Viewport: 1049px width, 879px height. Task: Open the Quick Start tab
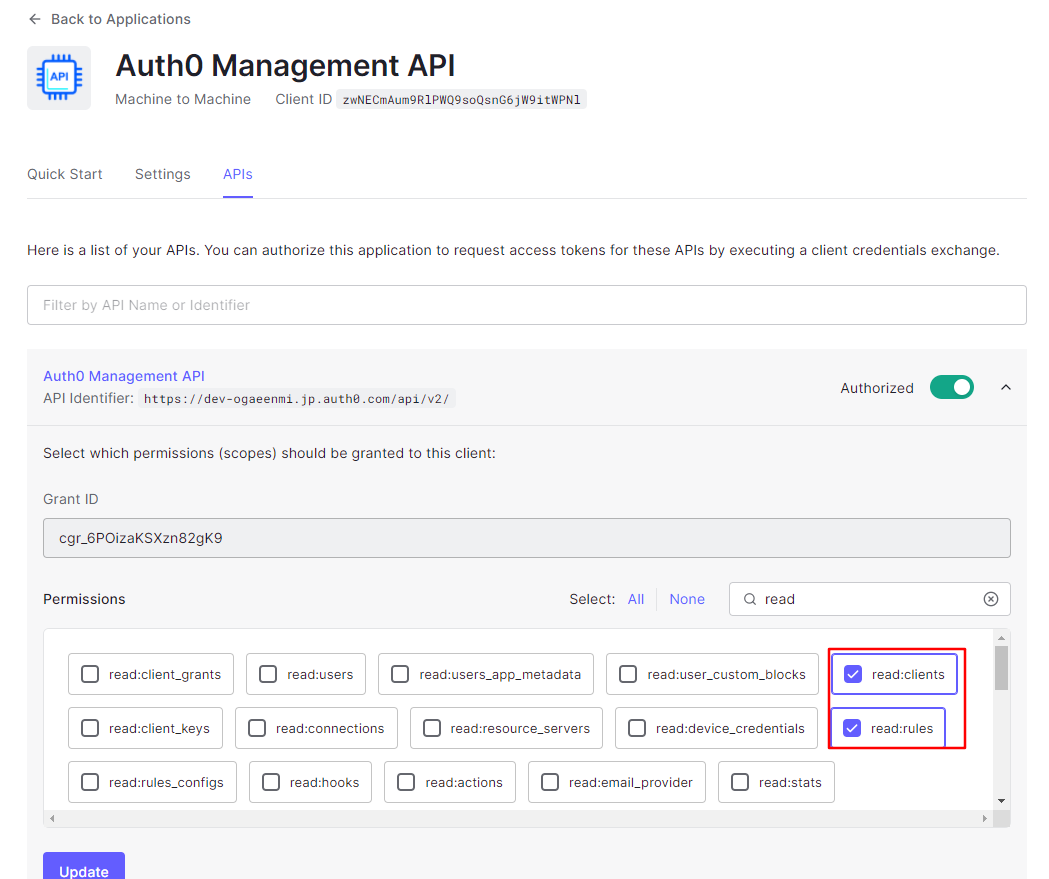pos(65,174)
